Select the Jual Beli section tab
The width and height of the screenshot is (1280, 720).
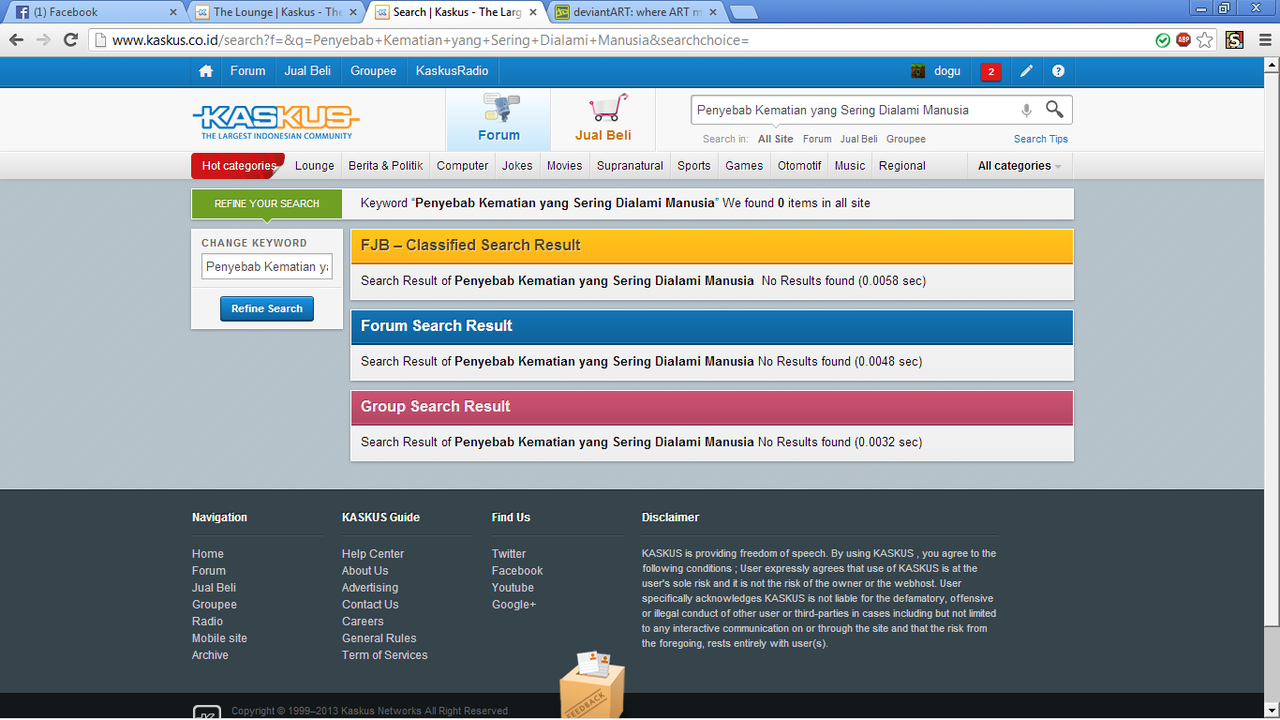(x=603, y=119)
